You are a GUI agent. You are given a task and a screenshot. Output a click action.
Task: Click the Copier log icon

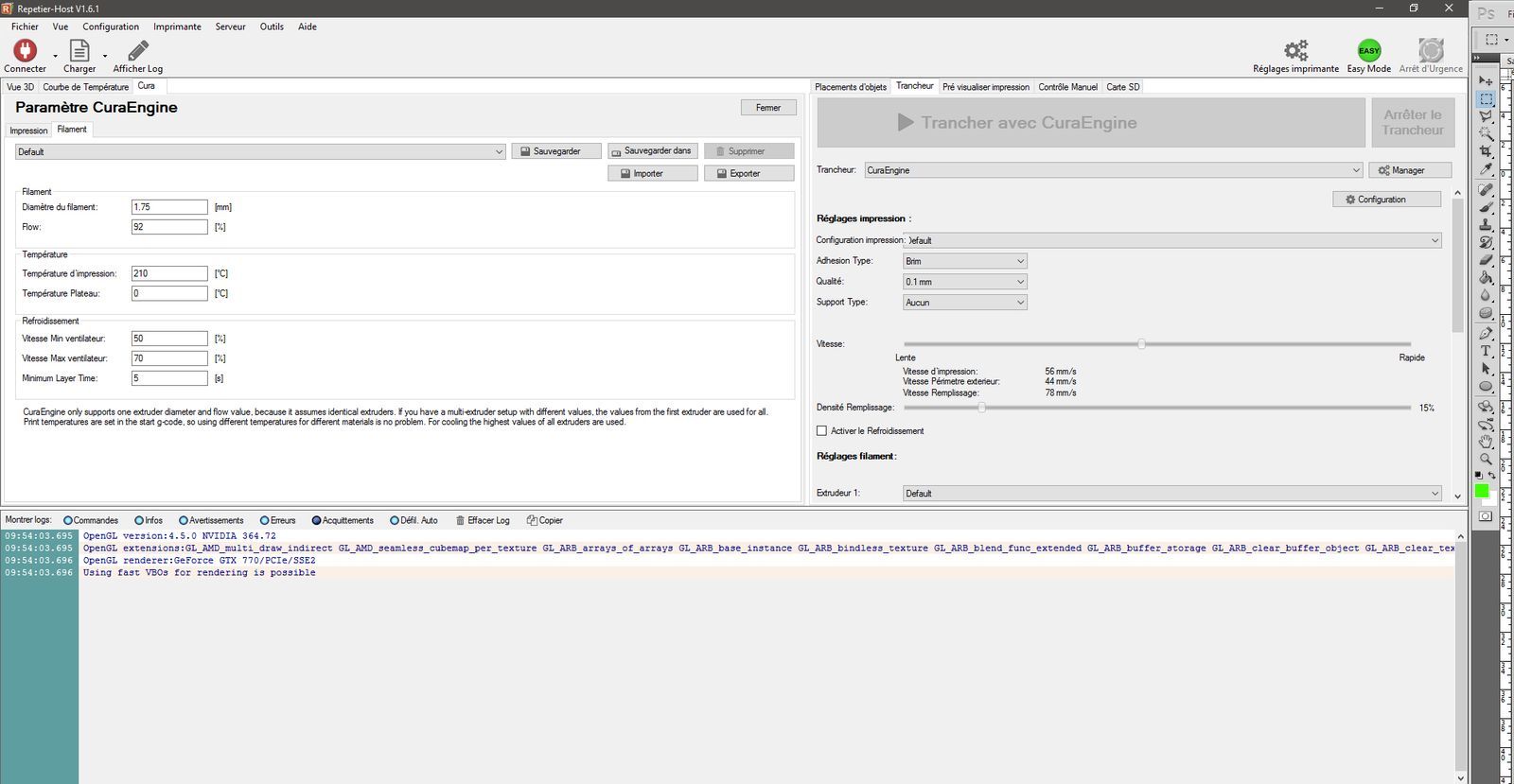point(532,520)
